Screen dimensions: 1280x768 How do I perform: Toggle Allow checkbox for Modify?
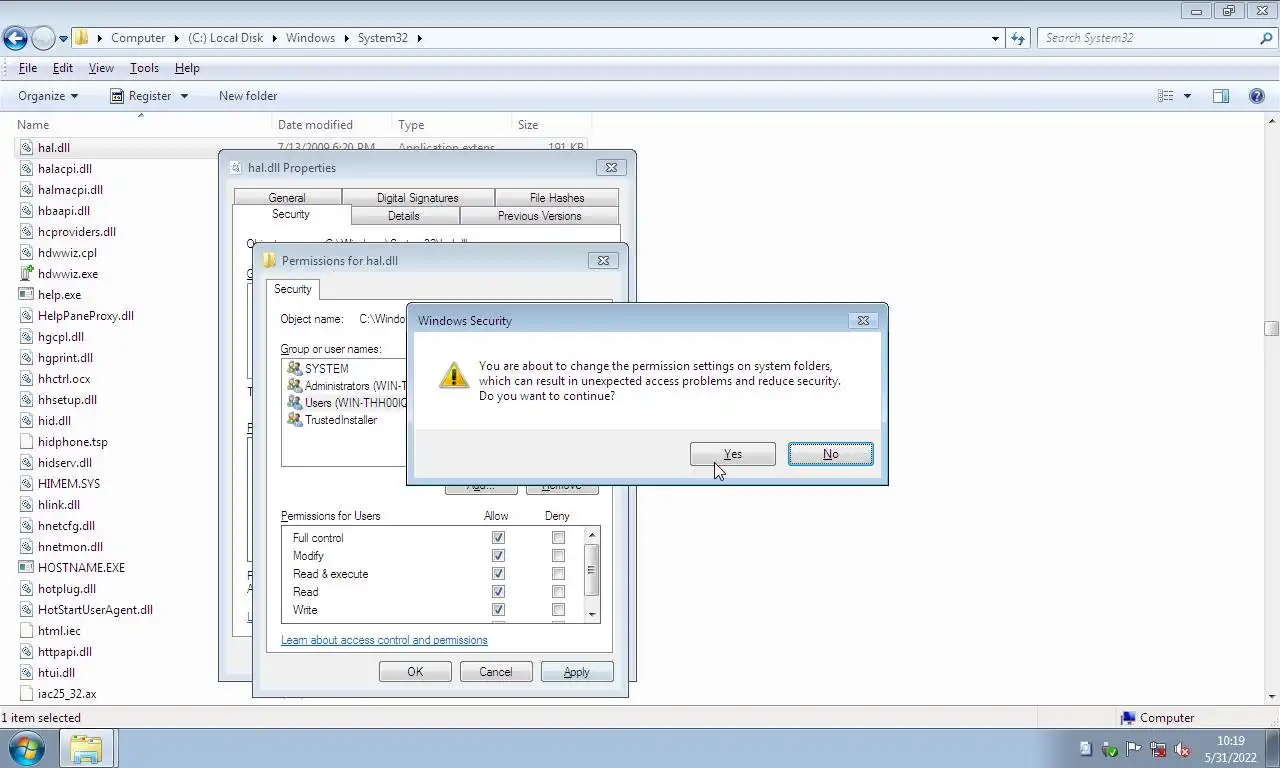tap(498, 556)
